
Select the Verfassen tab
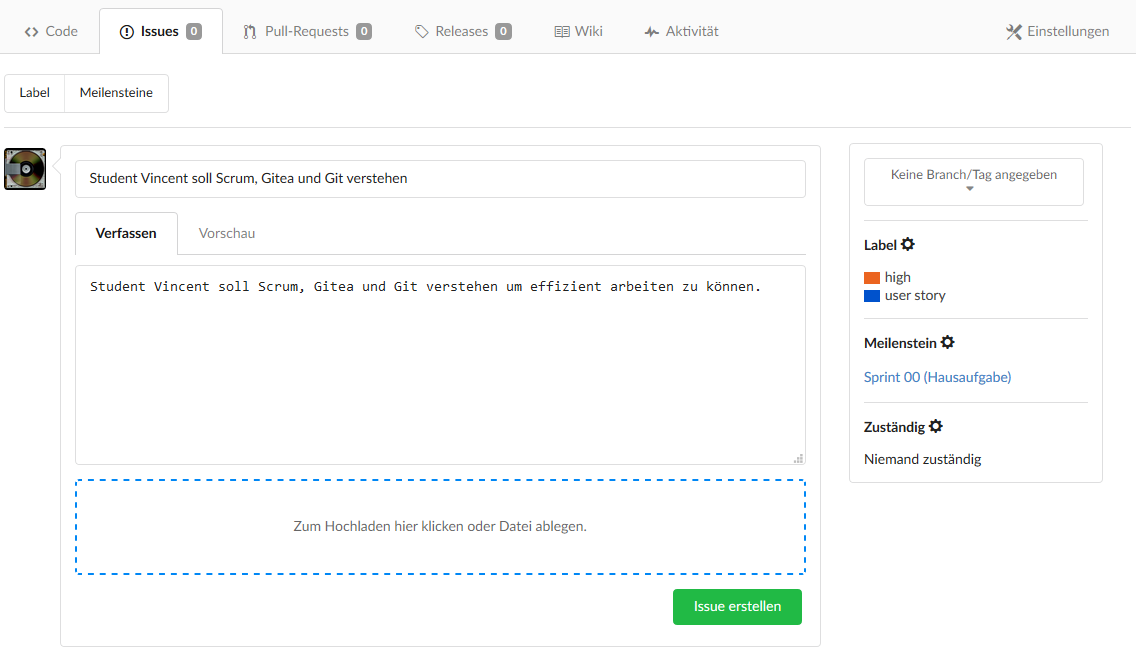[x=126, y=234]
